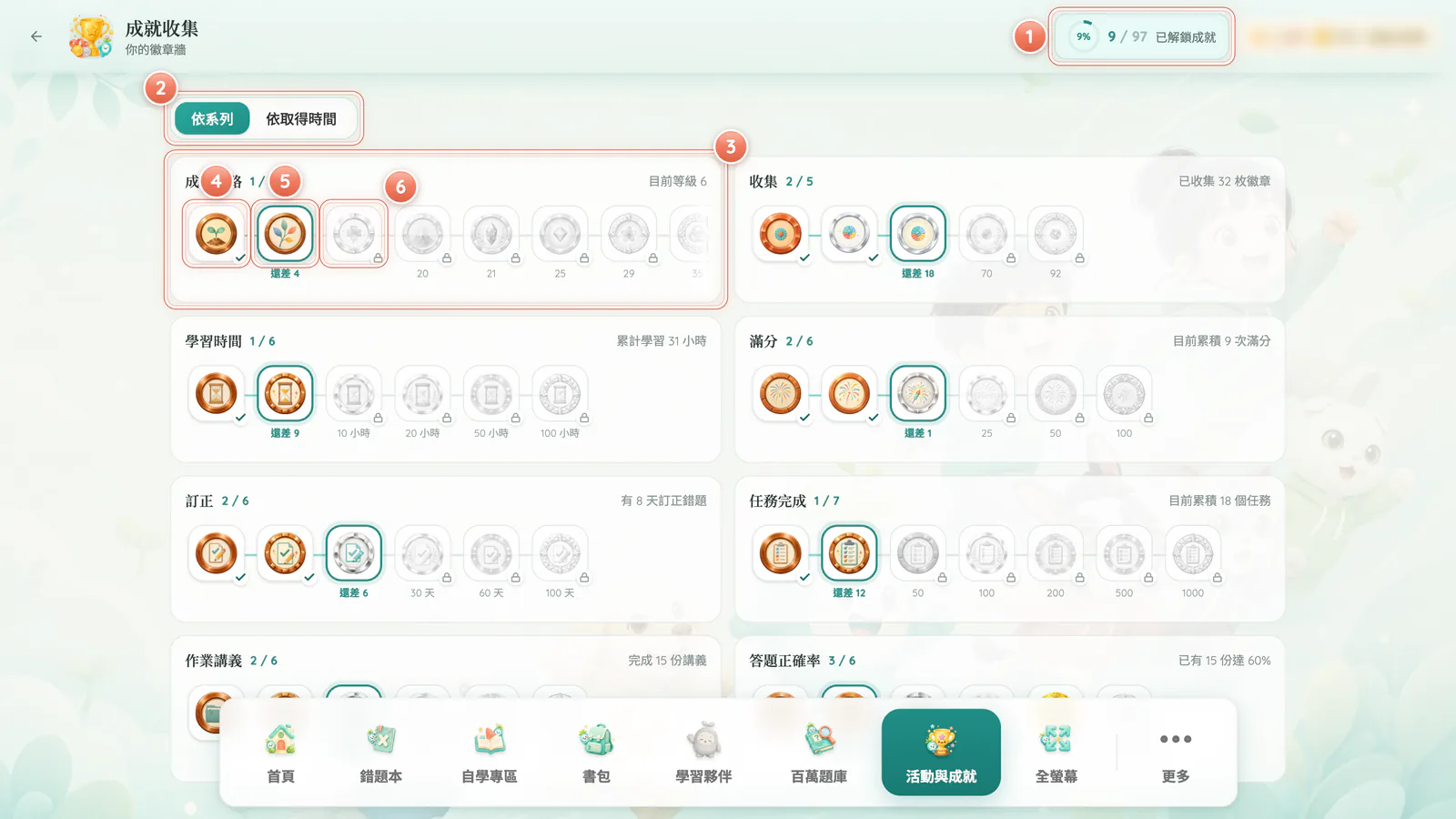Select 活動與成就 tab in navigation bar
Screen dimensions: 1456x819
tap(941, 752)
